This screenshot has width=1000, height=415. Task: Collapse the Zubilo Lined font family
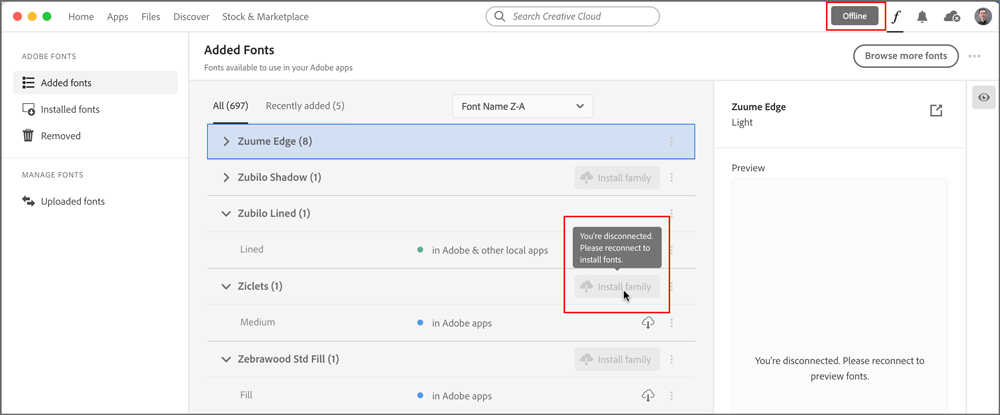pos(226,214)
